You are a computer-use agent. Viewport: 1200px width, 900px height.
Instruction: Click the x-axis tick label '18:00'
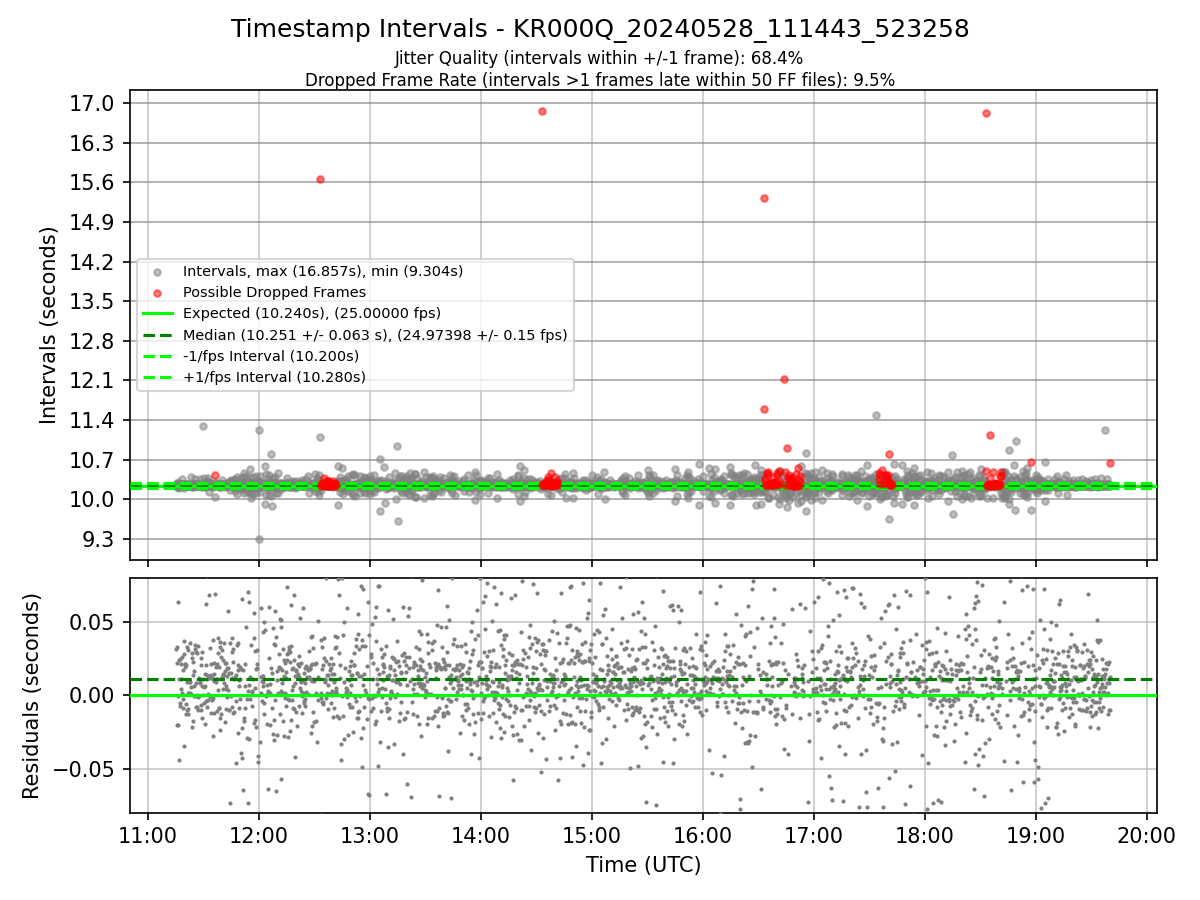coord(924,834)
